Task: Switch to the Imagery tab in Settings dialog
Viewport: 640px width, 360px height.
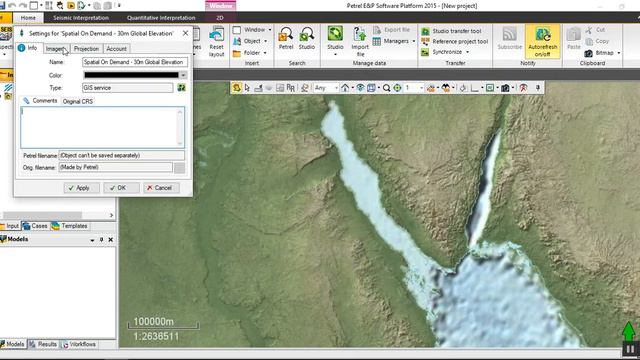Action: coord(56,49)
